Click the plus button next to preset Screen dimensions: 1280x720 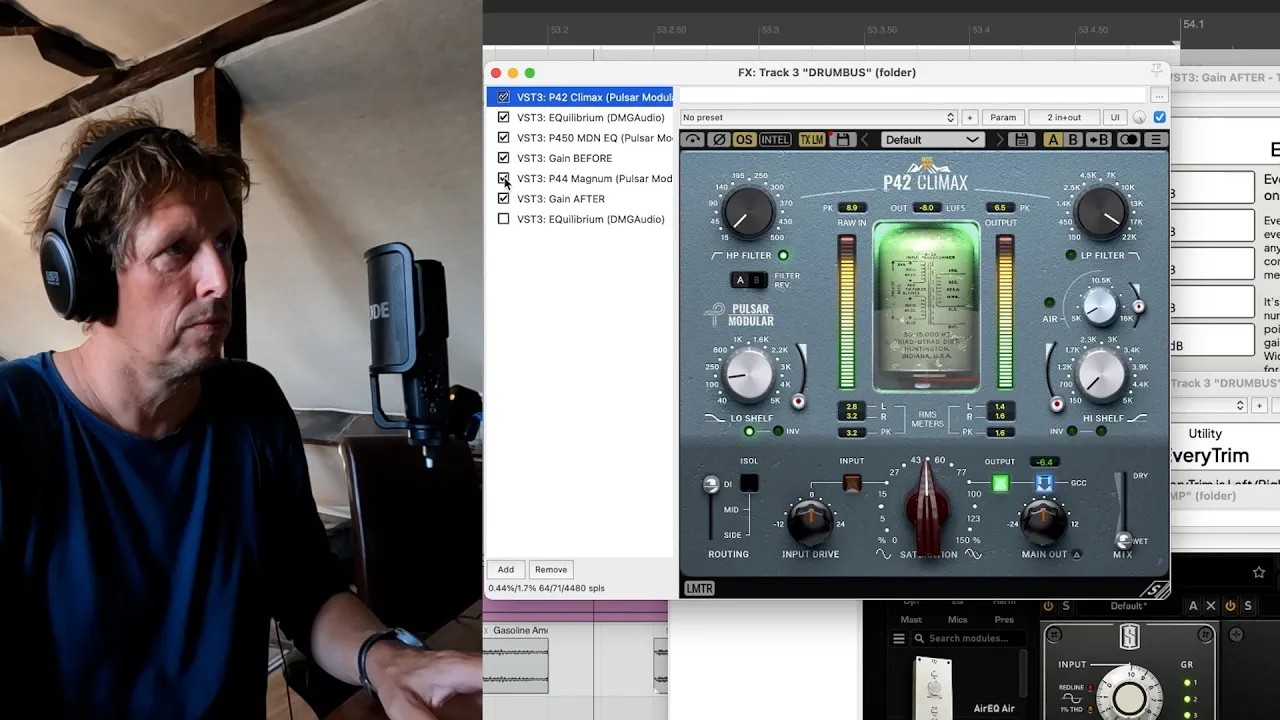click(969, 117)
